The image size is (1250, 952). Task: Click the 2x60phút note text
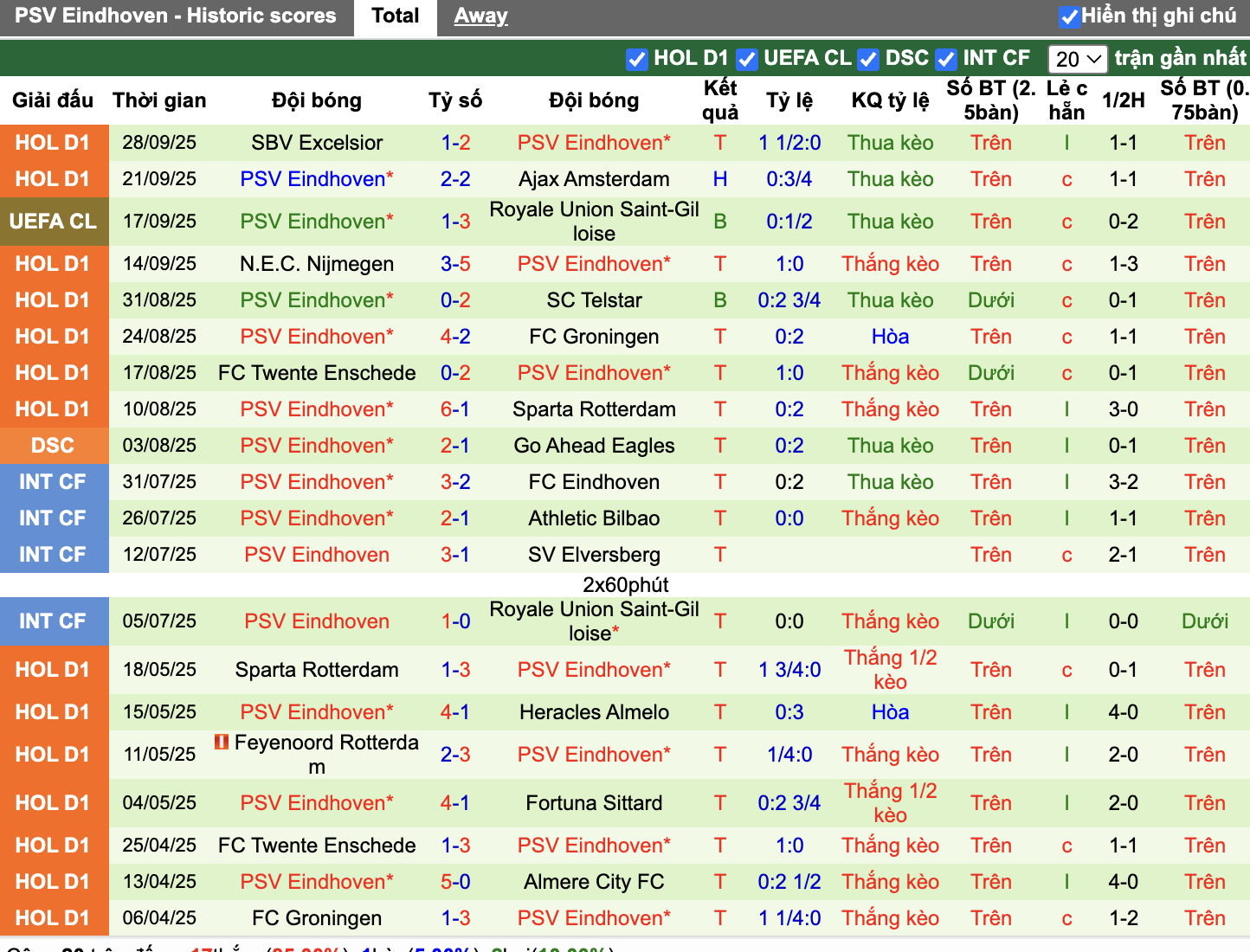coord(625,585)
